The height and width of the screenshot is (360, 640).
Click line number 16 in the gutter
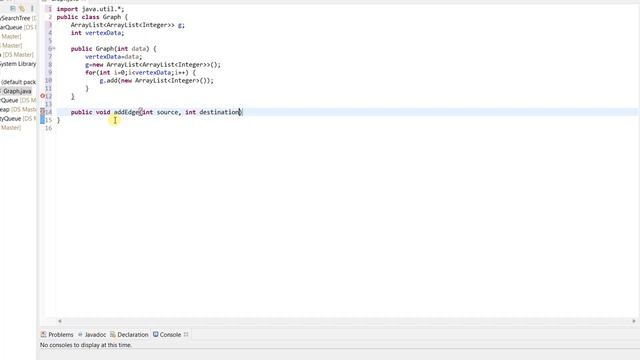pyautogui.click(x=49, y=128)
